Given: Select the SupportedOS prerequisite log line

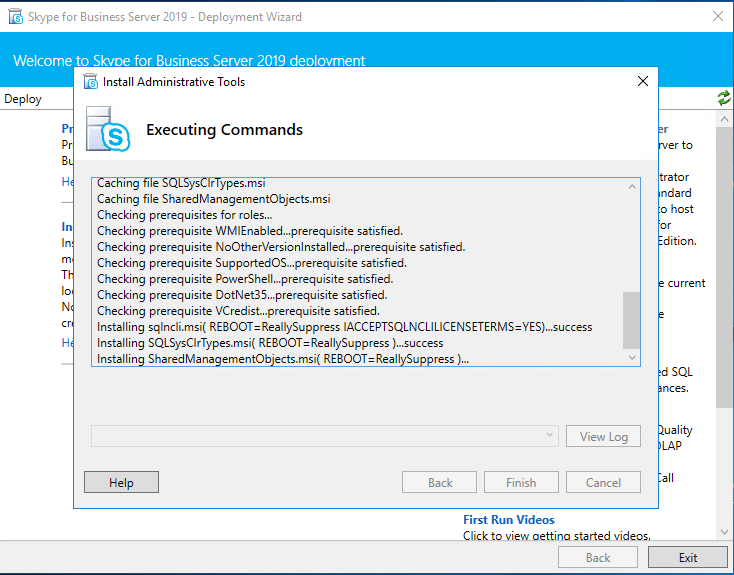Looking at the screenshot, I should [x=252, y=263].
